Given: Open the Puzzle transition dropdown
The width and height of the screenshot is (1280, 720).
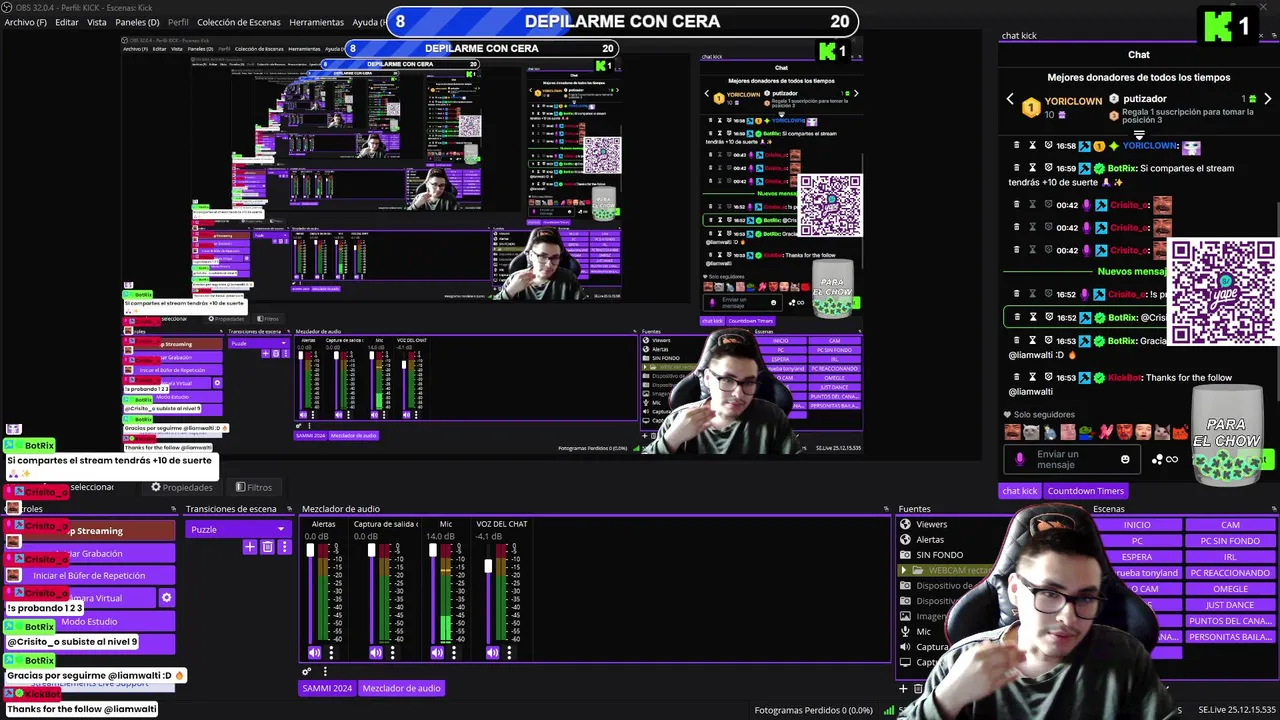Looking at the screenshot, I should point(237,529).
